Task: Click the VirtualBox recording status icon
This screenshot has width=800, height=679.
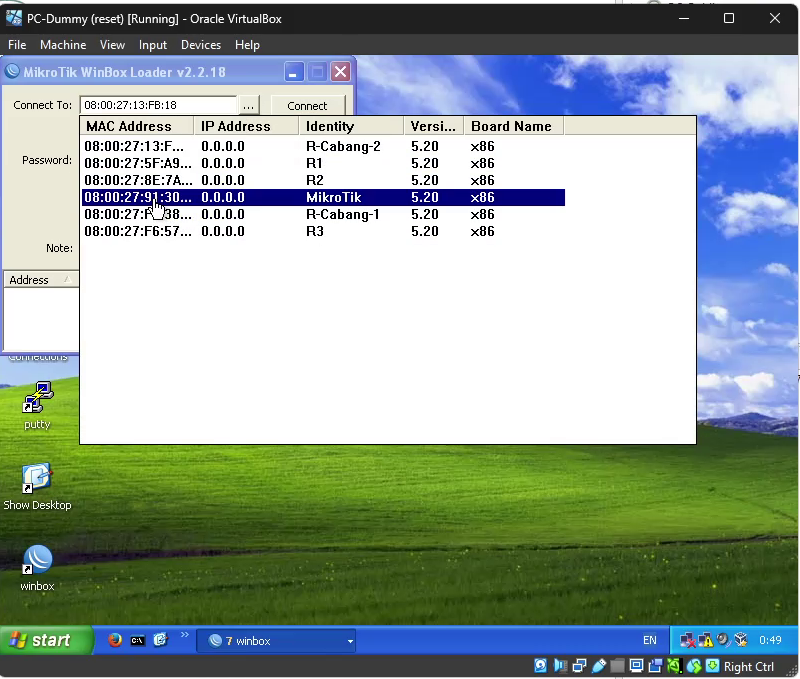Action: pos(656,666)
